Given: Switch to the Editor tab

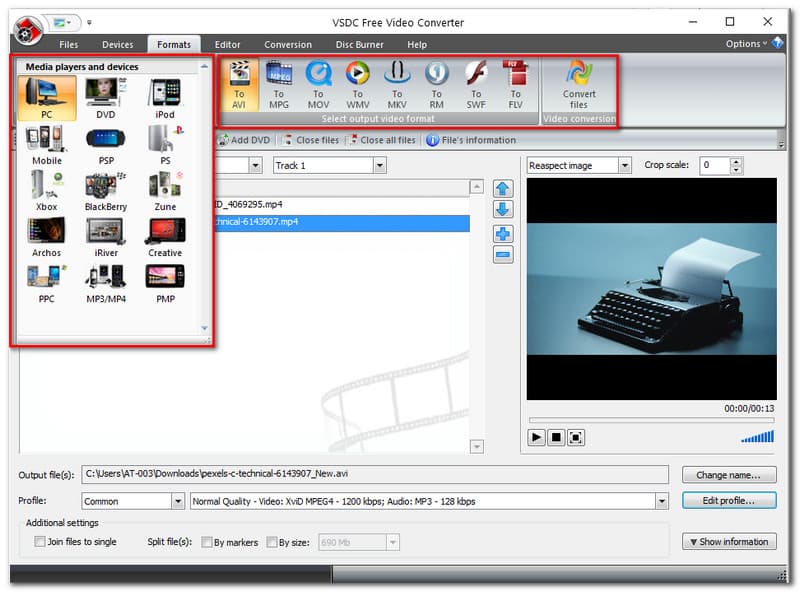Looking at the screenshot, I should (227, 44).
